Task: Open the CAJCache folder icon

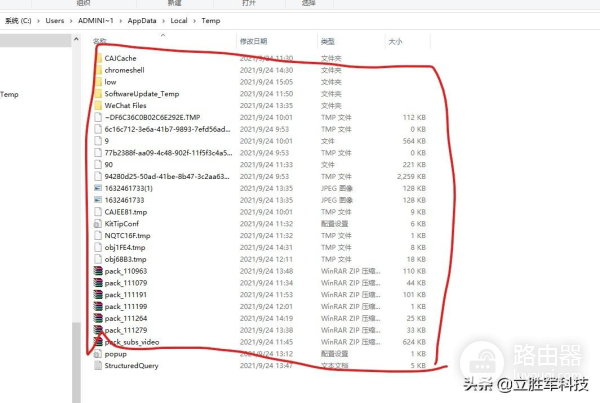Action: pyautogui.click(x=98, y=58)
